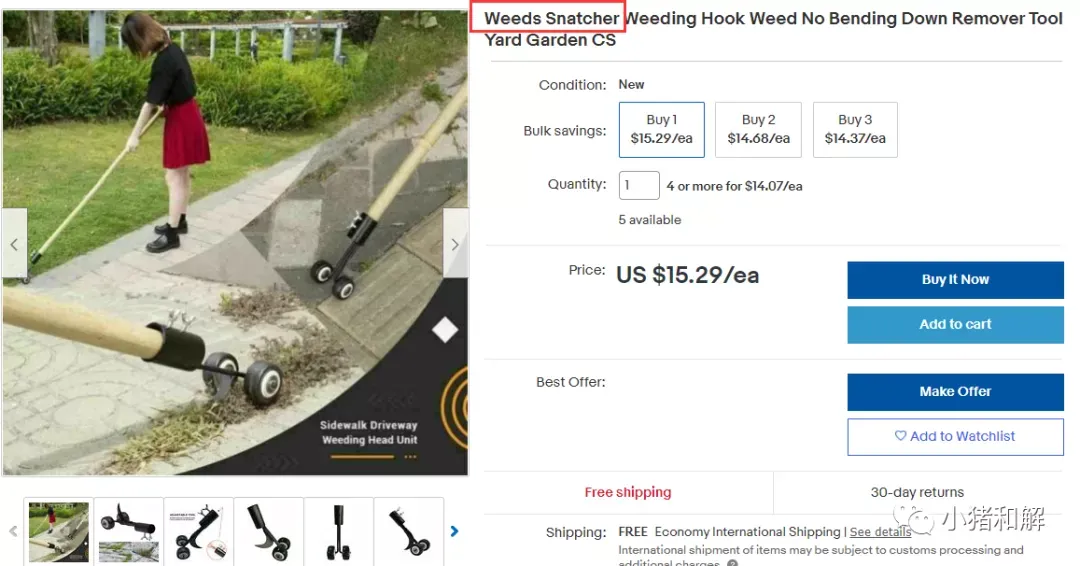Select second thumbnail of weeding head

129,532
